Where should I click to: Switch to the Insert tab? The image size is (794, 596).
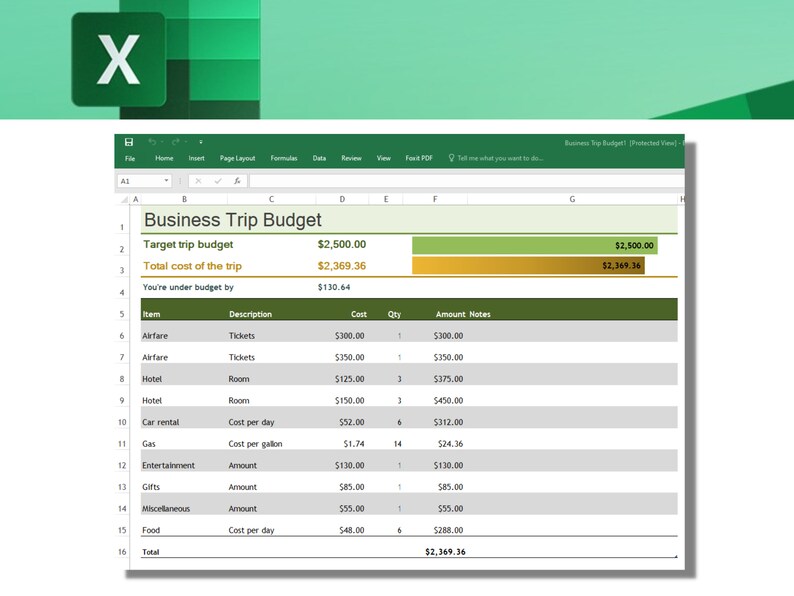196,158
